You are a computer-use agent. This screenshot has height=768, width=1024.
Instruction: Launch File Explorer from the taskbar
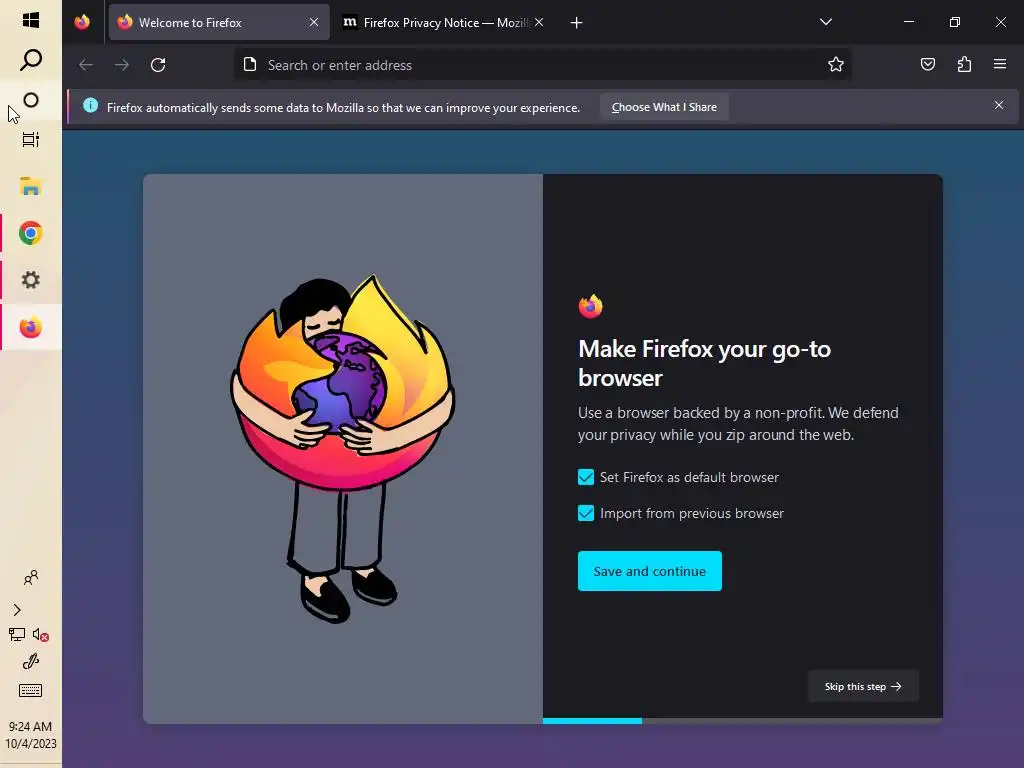[x=31, y=187]
